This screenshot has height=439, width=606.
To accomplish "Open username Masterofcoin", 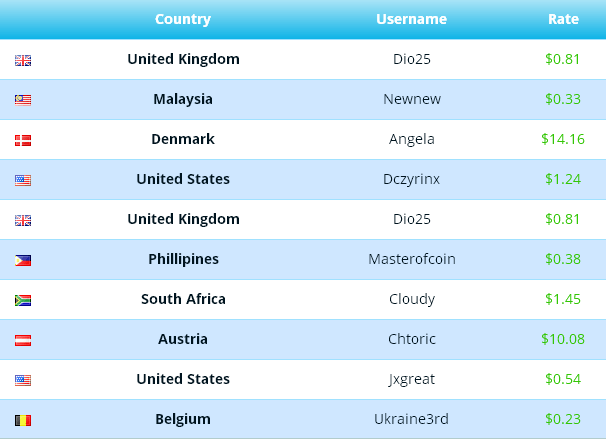I will [x=412, y=259].
